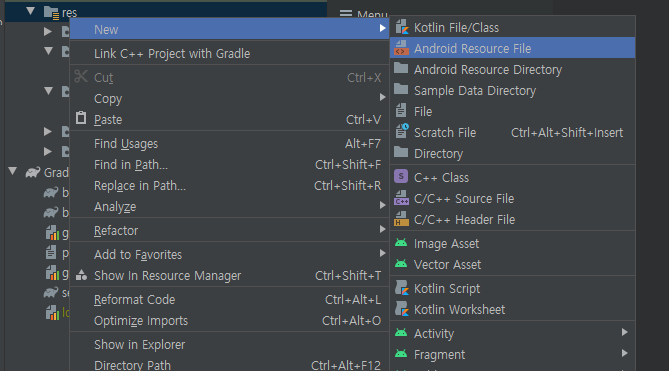Click the scissors Cut icon
Image resolution: width=669 pixels, height=371 pixels.
(x=81, y=77)
